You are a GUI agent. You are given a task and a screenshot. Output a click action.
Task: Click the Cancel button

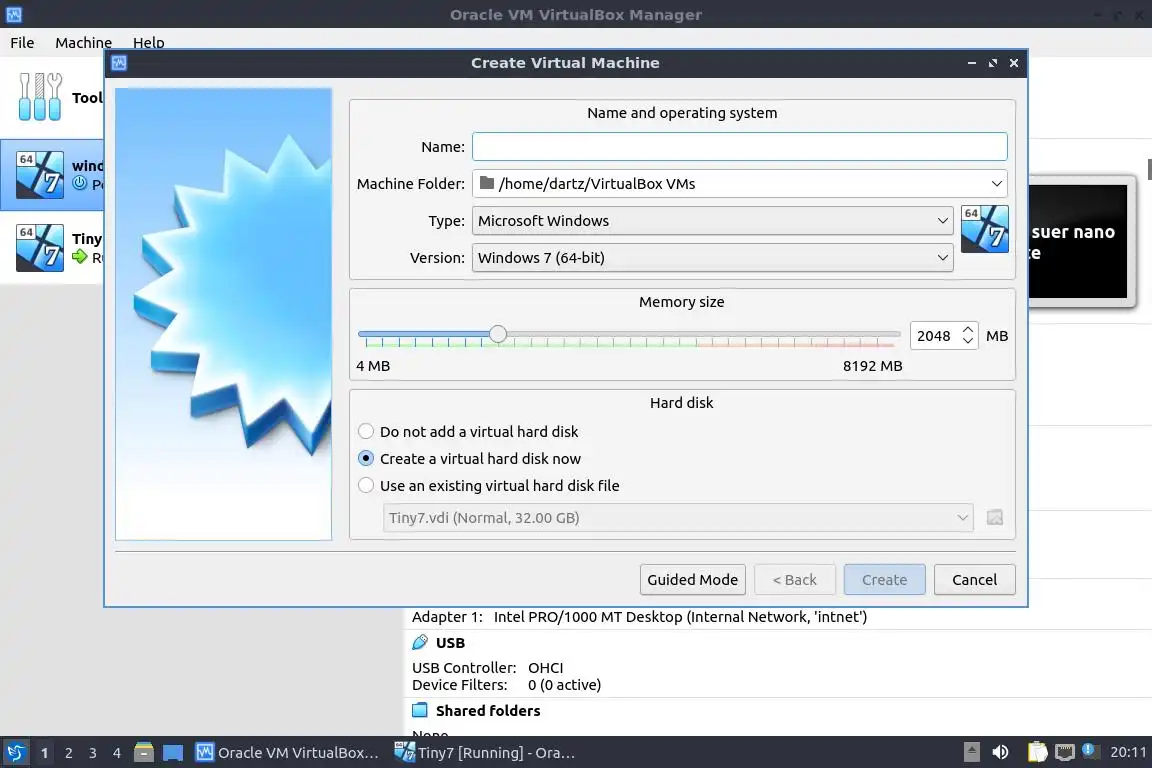(x=975, y=580)
